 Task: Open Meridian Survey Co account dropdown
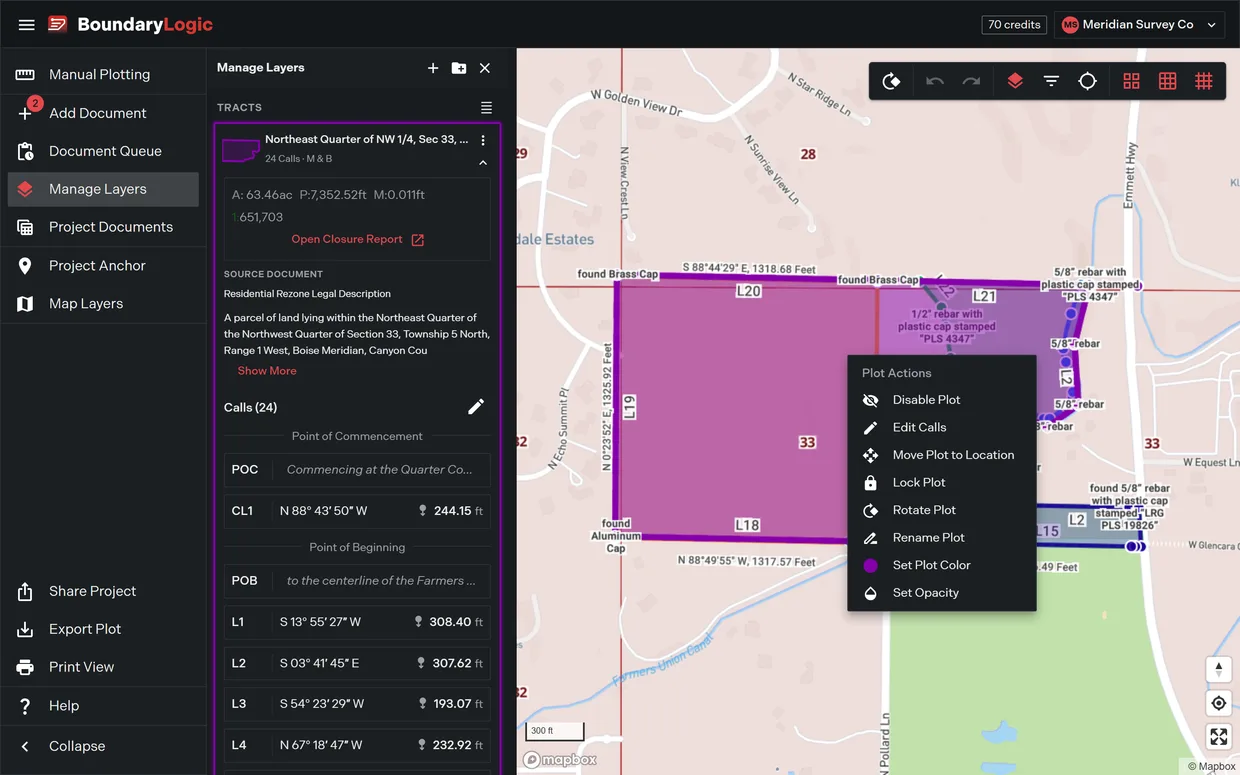pos(1140,25)
